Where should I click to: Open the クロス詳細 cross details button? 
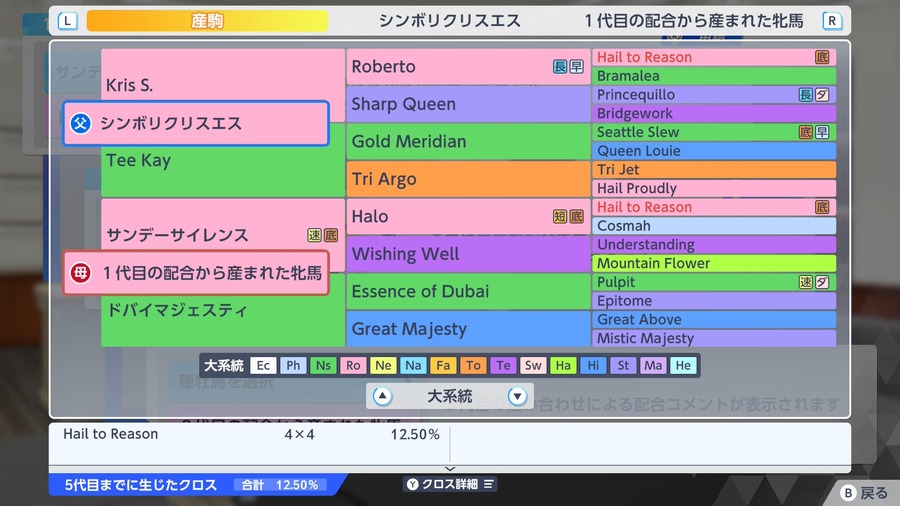coord(450,484)
